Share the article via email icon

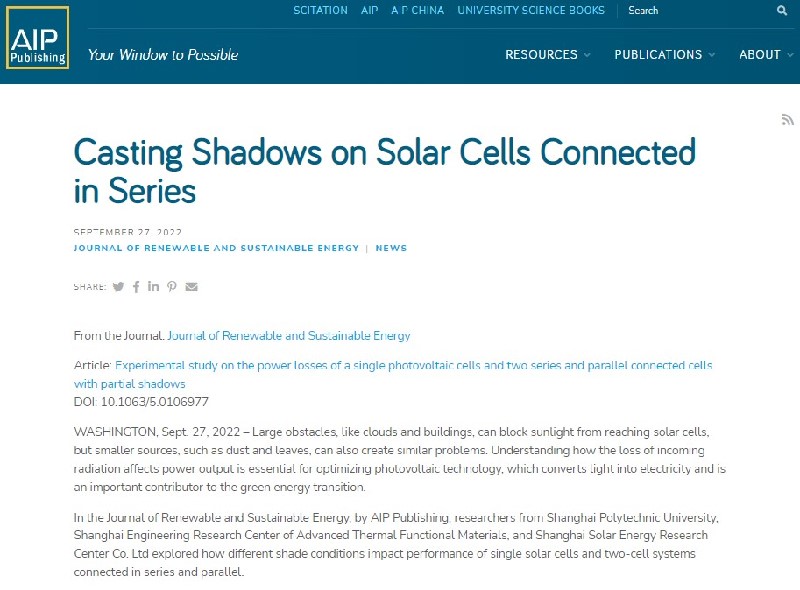[191, 287]
